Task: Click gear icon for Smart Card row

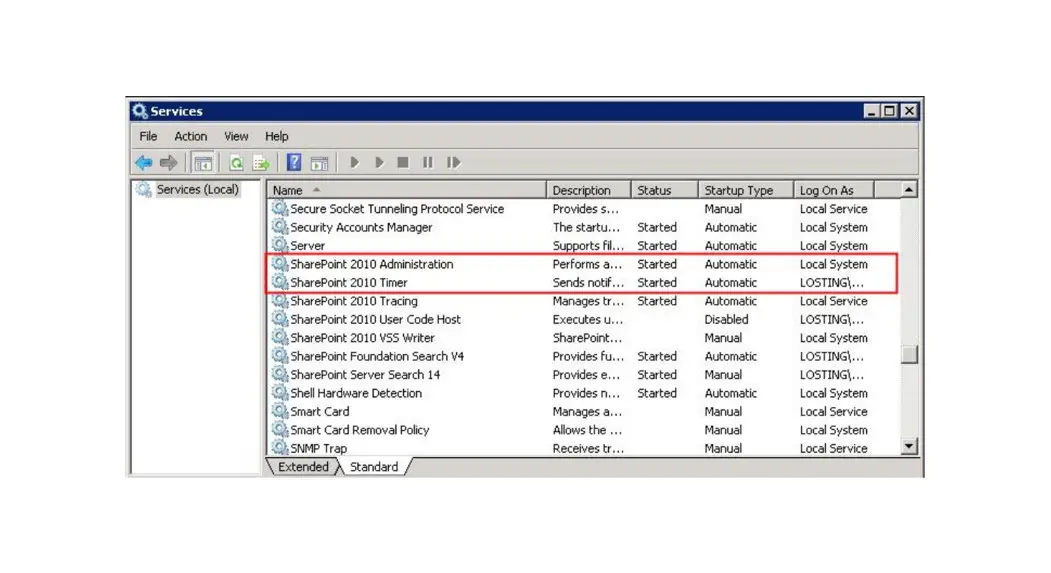Action: pos(280,411)
